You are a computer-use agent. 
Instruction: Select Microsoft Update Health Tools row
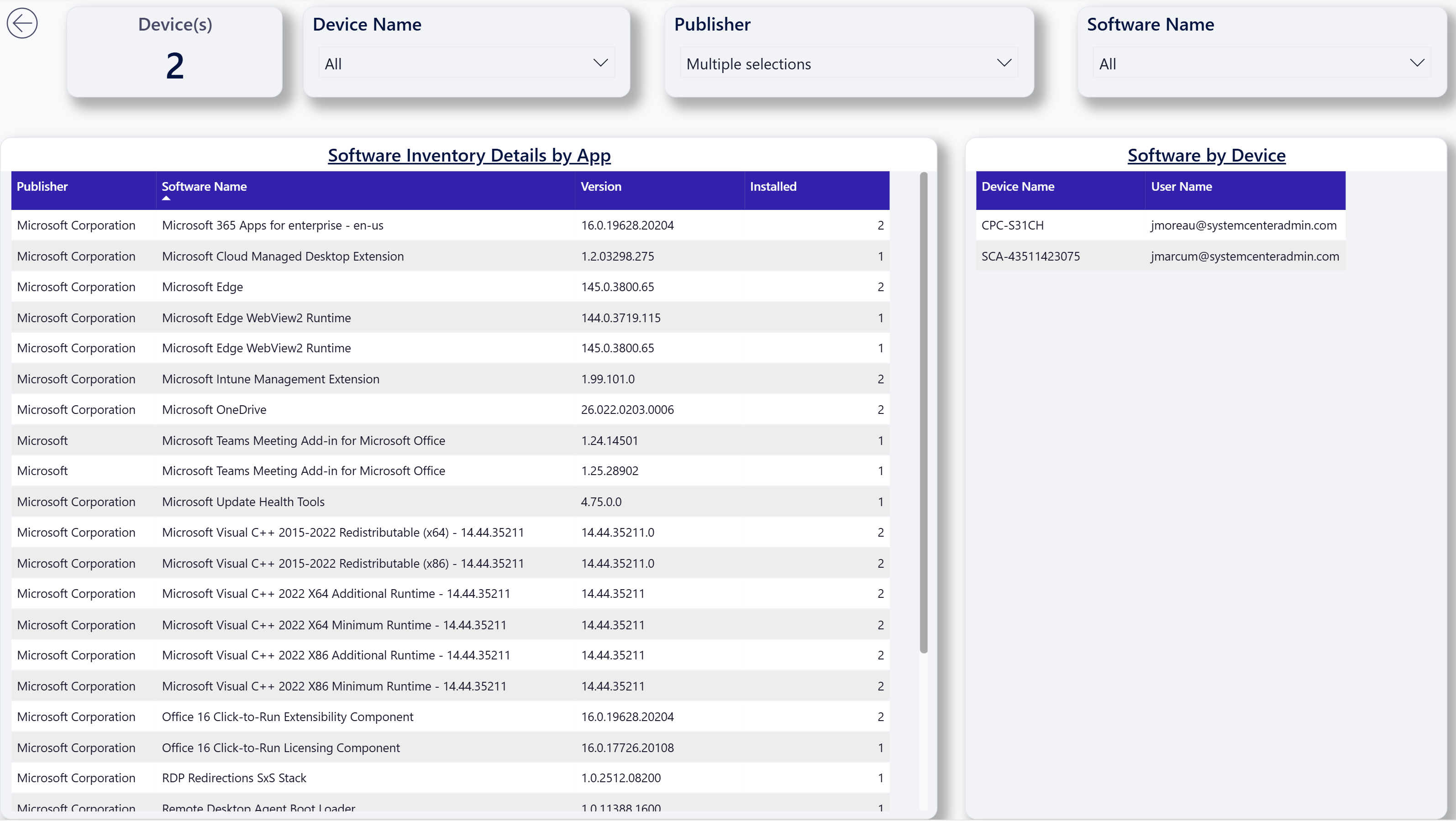[450, 501]
